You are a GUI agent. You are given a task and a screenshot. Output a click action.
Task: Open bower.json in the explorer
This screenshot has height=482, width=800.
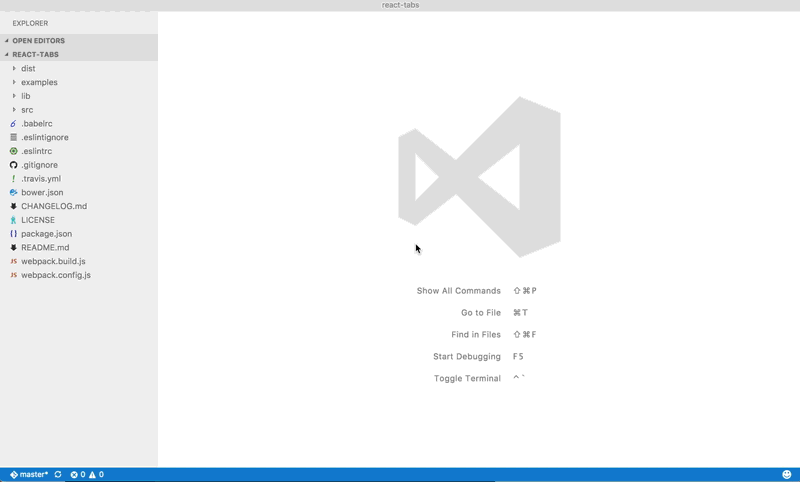click(42, 192)
